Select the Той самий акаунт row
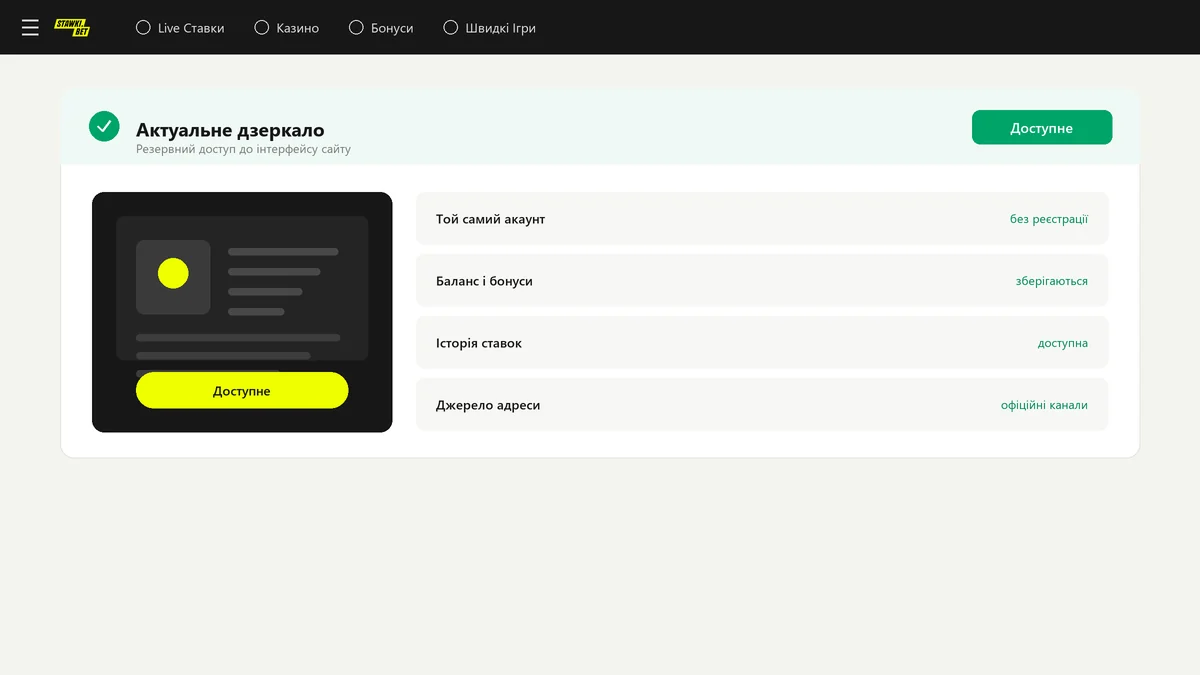 click(762, 218)
